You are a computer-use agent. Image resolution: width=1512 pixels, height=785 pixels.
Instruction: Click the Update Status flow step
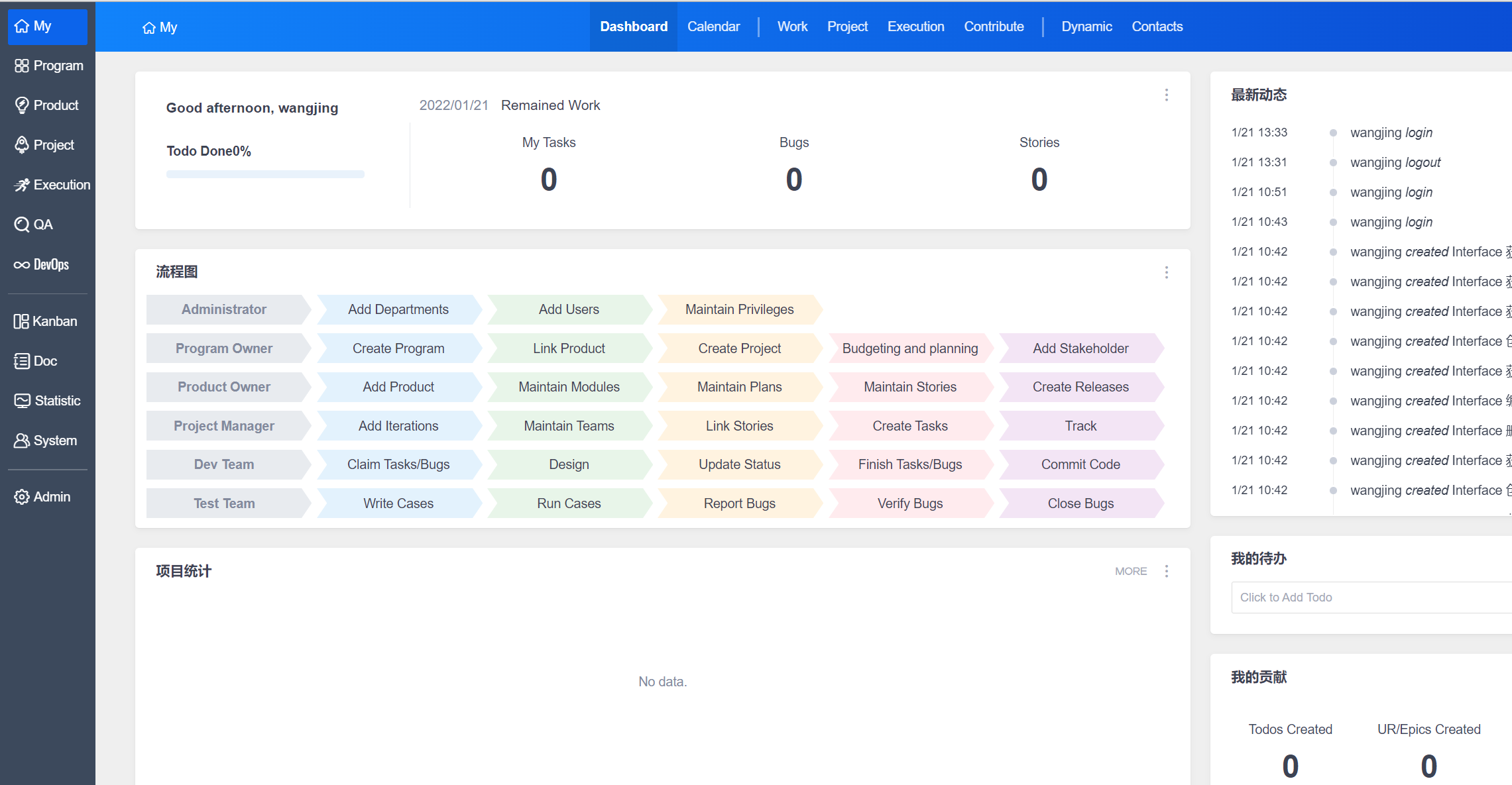pos(740,464)
